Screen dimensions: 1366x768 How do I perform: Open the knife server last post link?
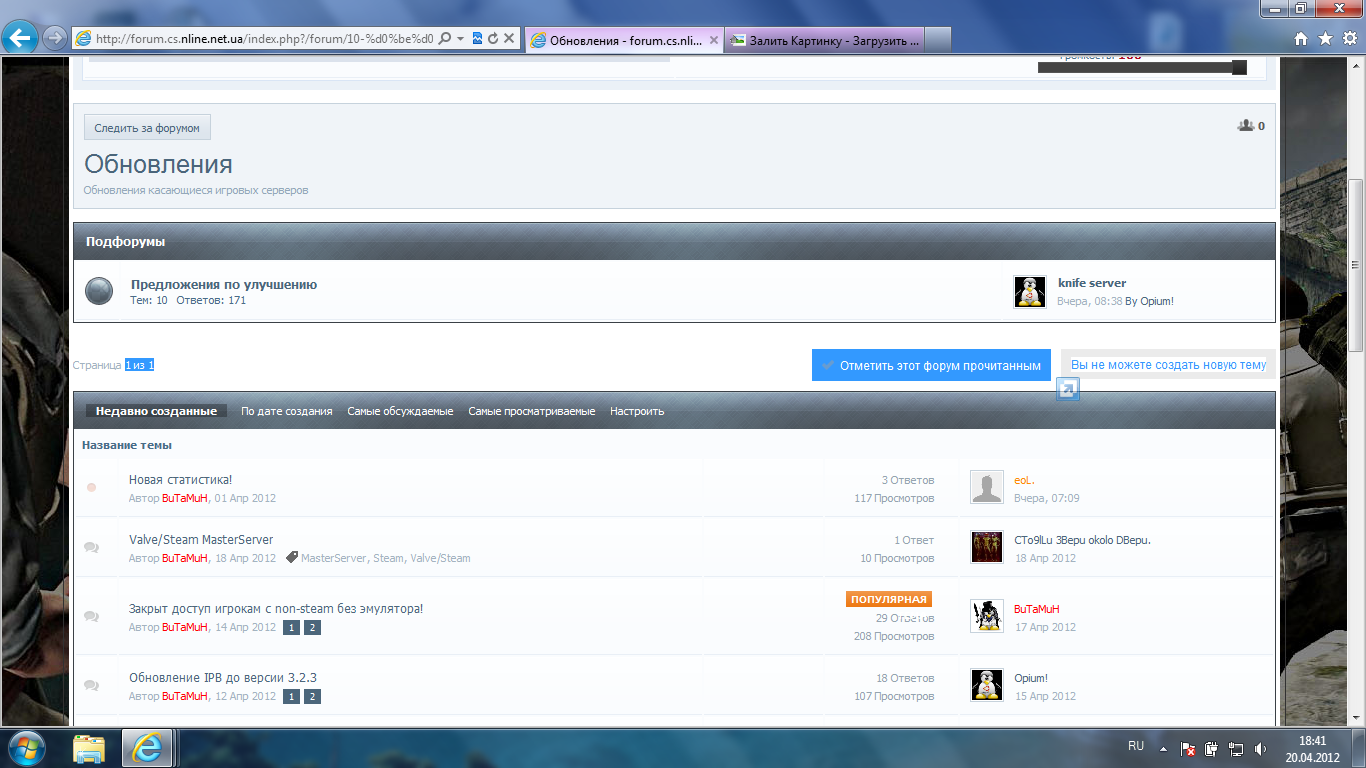pos(1092,283)
